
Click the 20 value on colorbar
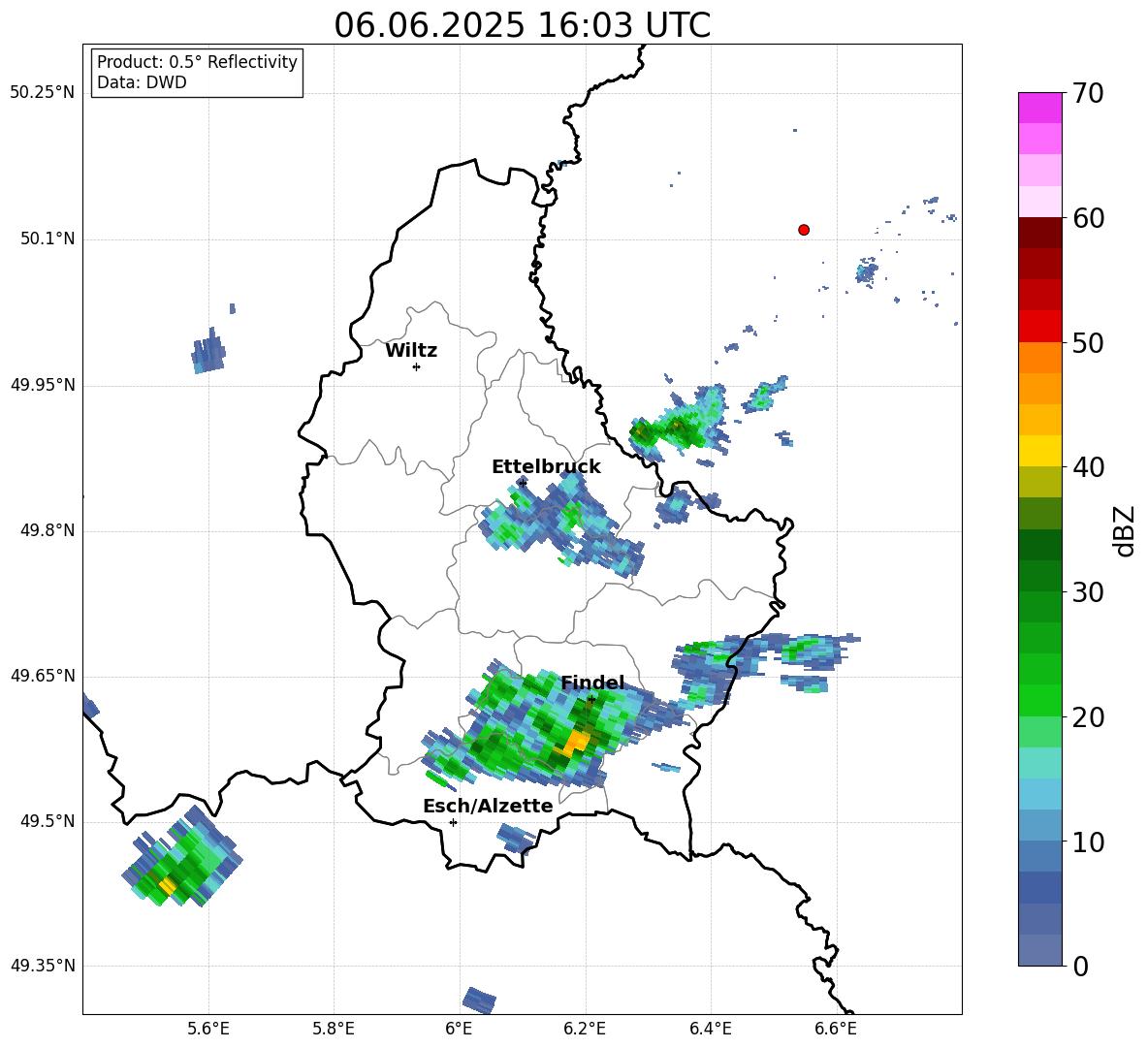click(1088, 717)
